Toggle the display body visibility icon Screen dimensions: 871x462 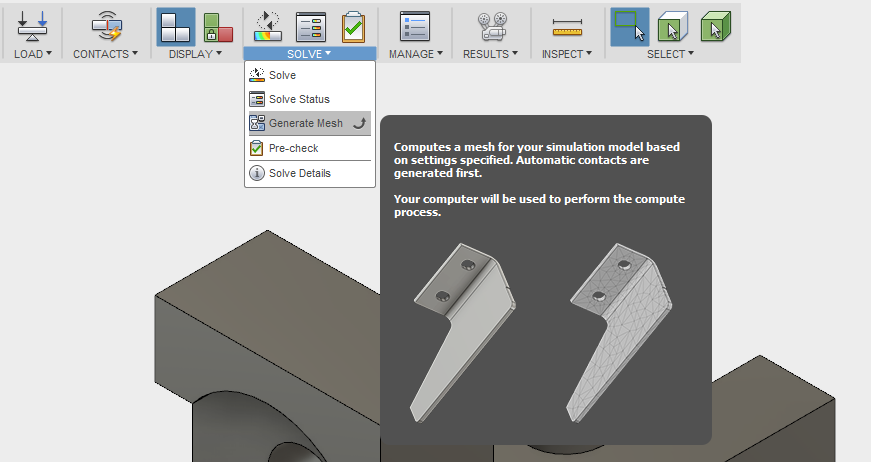[x=176, y=26]
